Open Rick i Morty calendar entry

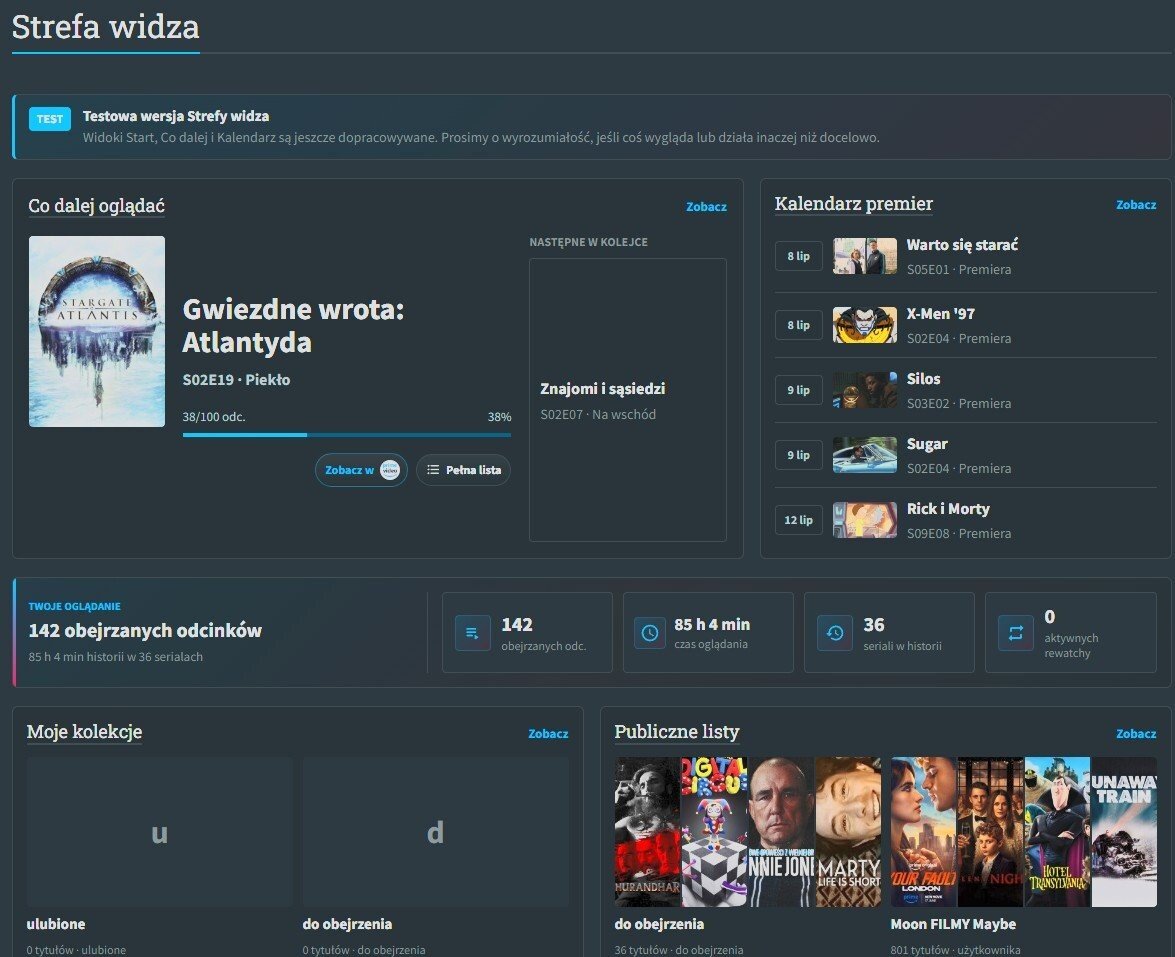(x=965, y=521)
